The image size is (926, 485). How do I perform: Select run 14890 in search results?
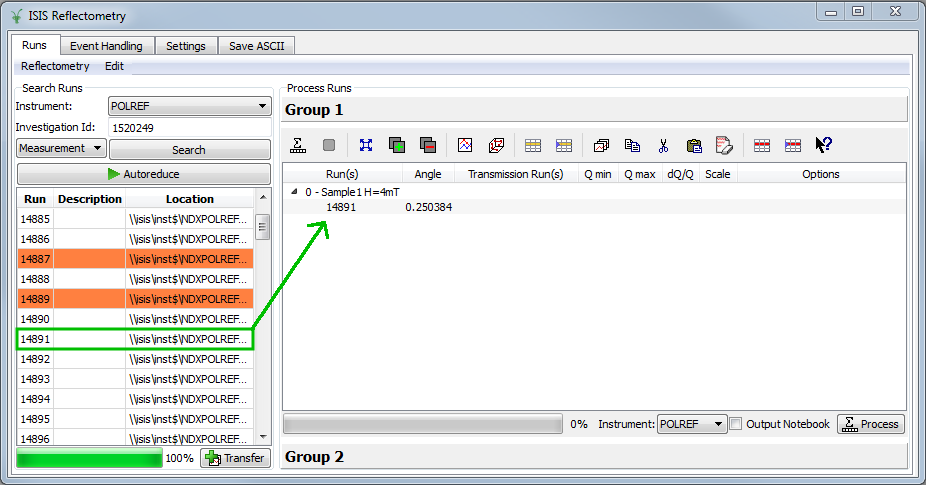click(x=135, y=319)
